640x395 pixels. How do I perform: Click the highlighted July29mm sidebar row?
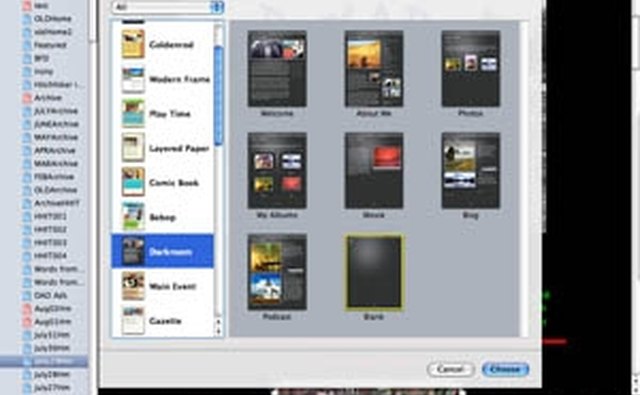44,362
